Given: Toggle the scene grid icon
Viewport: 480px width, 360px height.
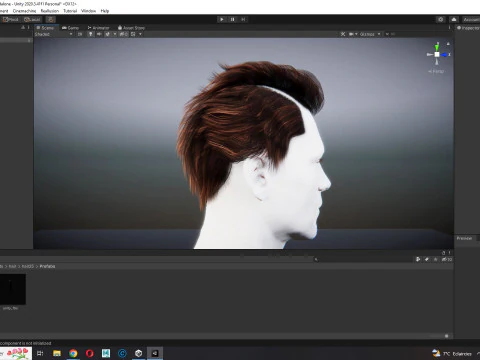Looking at the screenshot, I should (x=133, y=34).
